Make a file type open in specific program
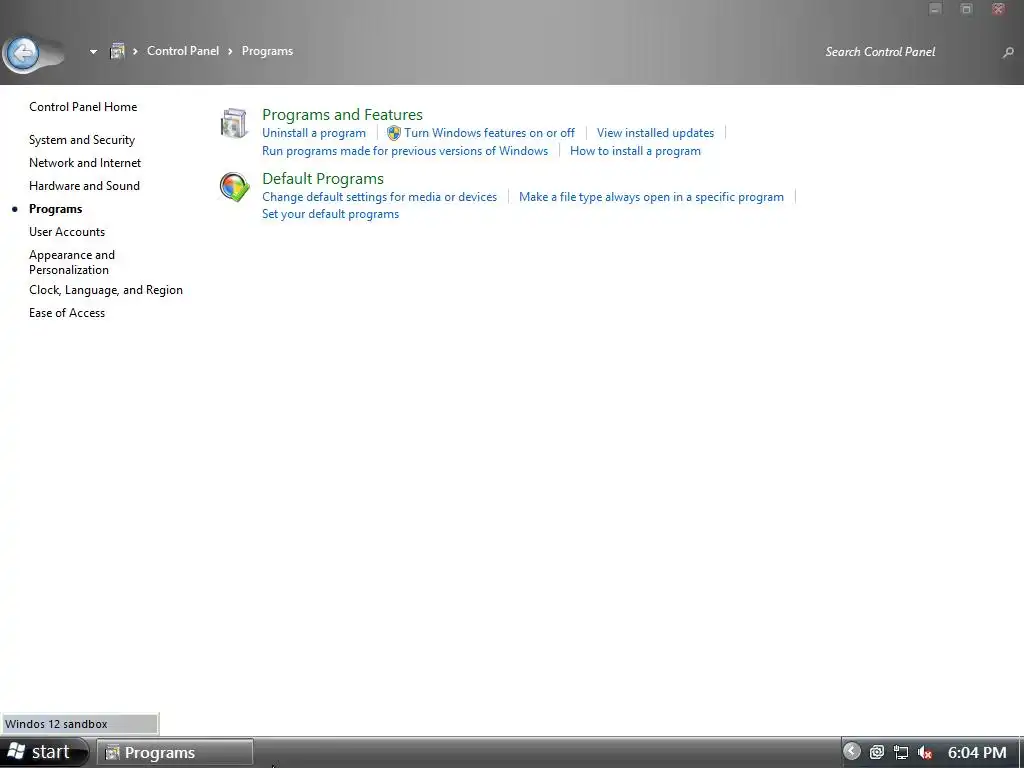Image resolution: width=1024 pixels, height=768 pixels. pyautogui.click(x=651, y=197)
